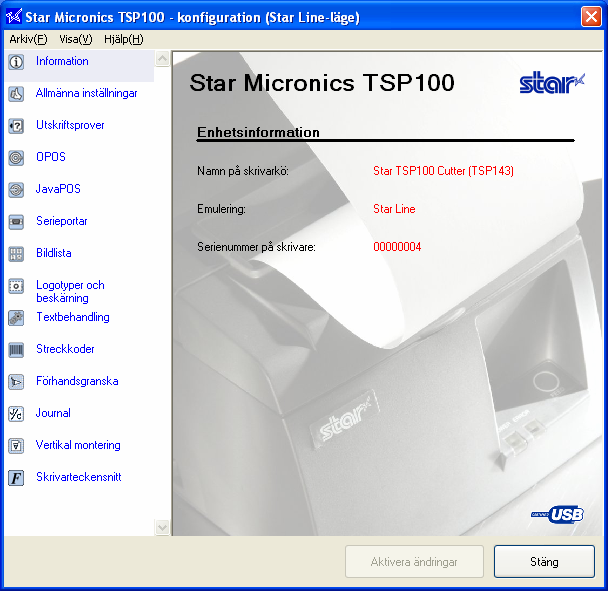Open Allmänna inställningar settings
608x591 pixels.
tap(86, 93)
